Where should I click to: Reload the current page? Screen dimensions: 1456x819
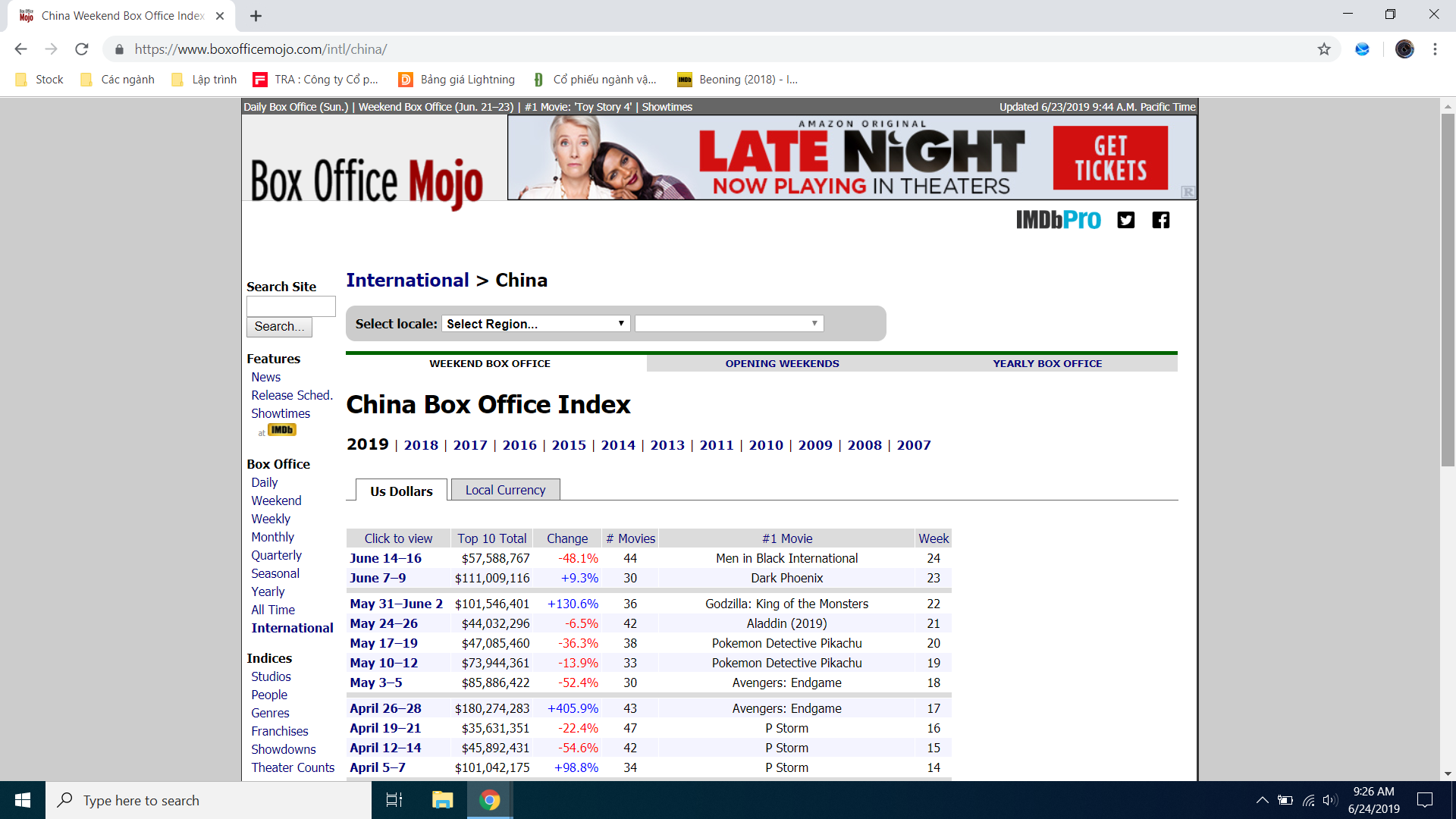click(x=82, y=49)
